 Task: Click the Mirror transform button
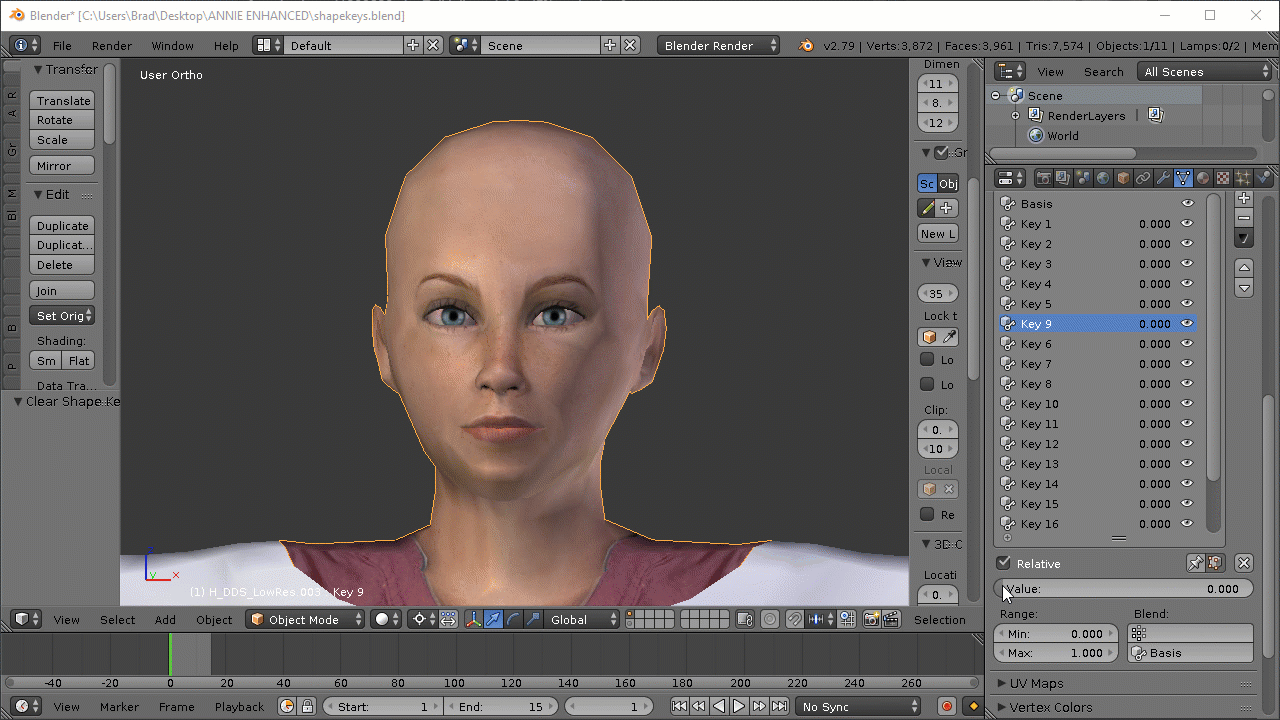coord(62,166)
